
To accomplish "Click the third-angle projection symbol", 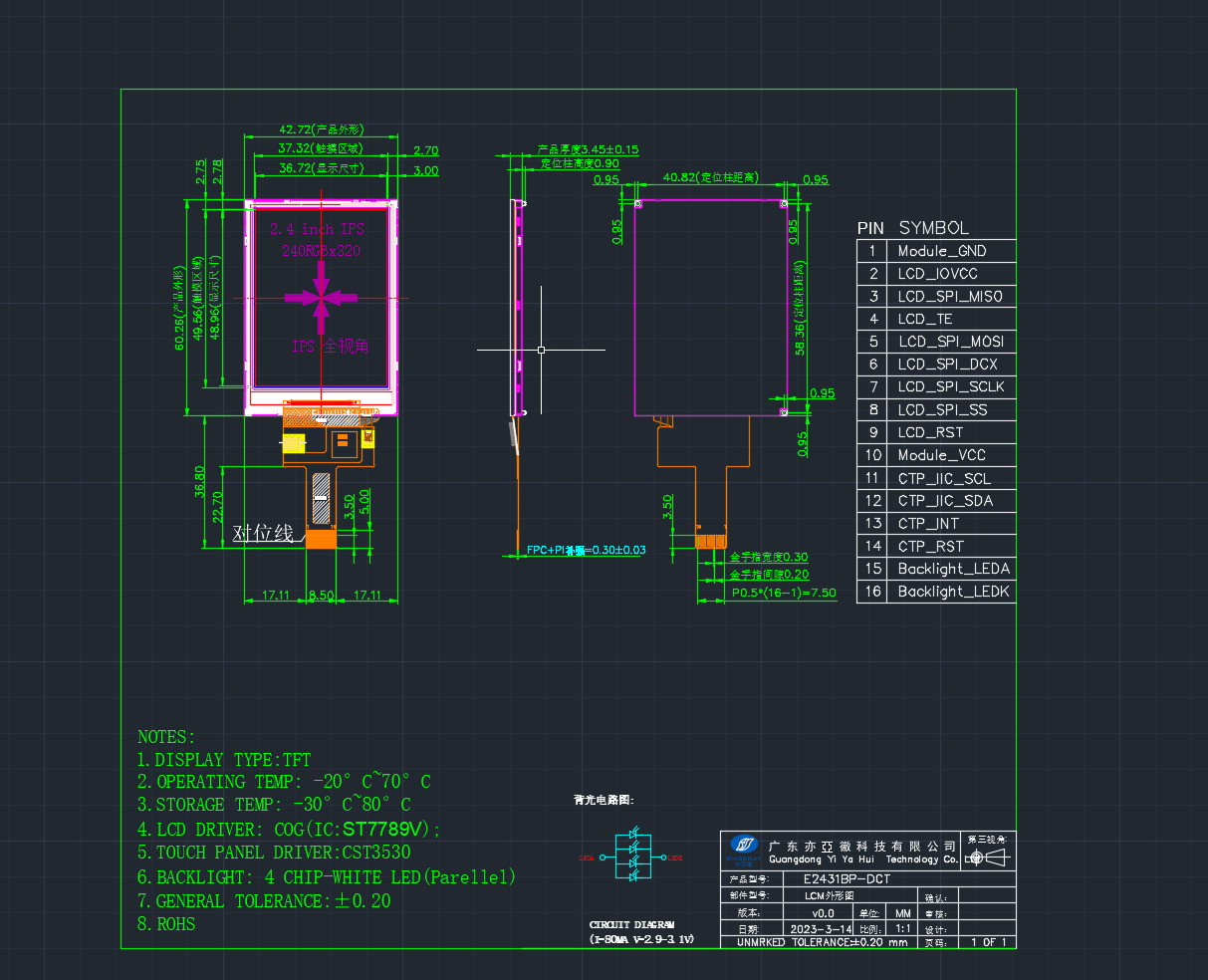I will tap(989, 857).
